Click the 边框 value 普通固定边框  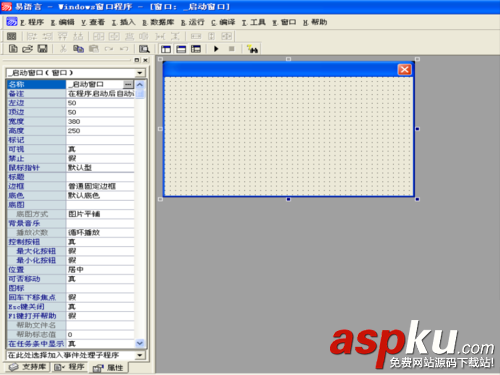point(92,186)
